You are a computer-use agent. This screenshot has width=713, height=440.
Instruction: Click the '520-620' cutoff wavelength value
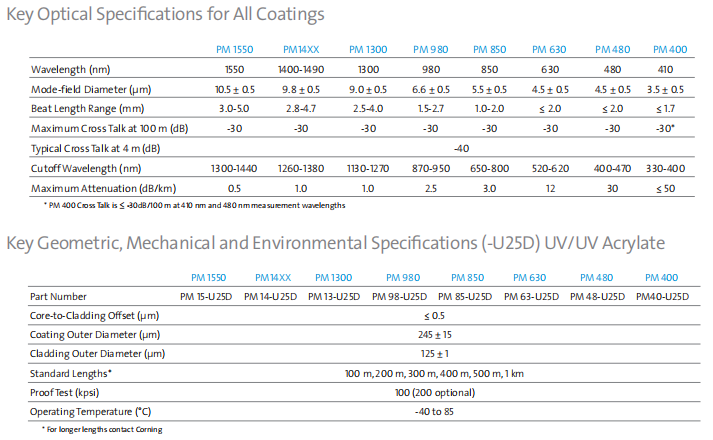(x=551, y=169)
